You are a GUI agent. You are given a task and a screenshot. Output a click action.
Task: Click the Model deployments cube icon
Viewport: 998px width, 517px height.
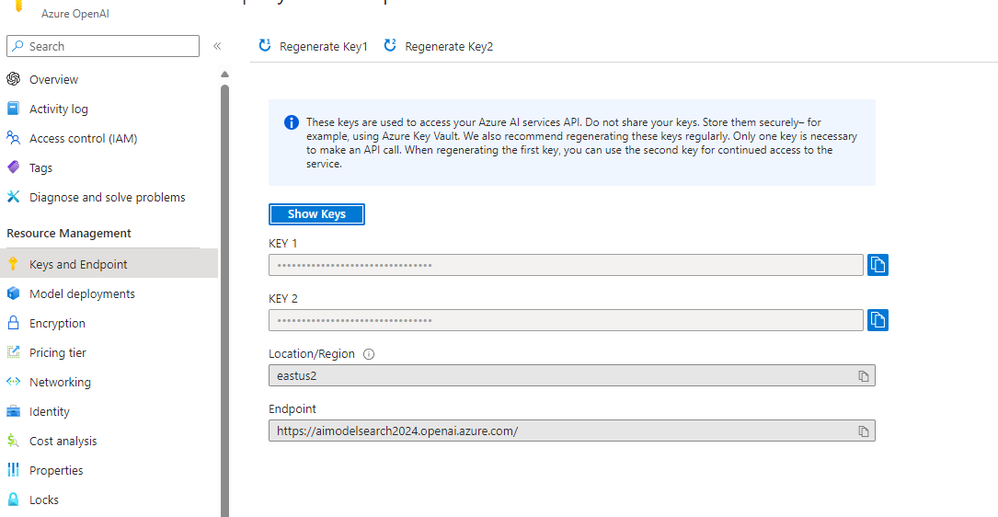coord(13,293)
